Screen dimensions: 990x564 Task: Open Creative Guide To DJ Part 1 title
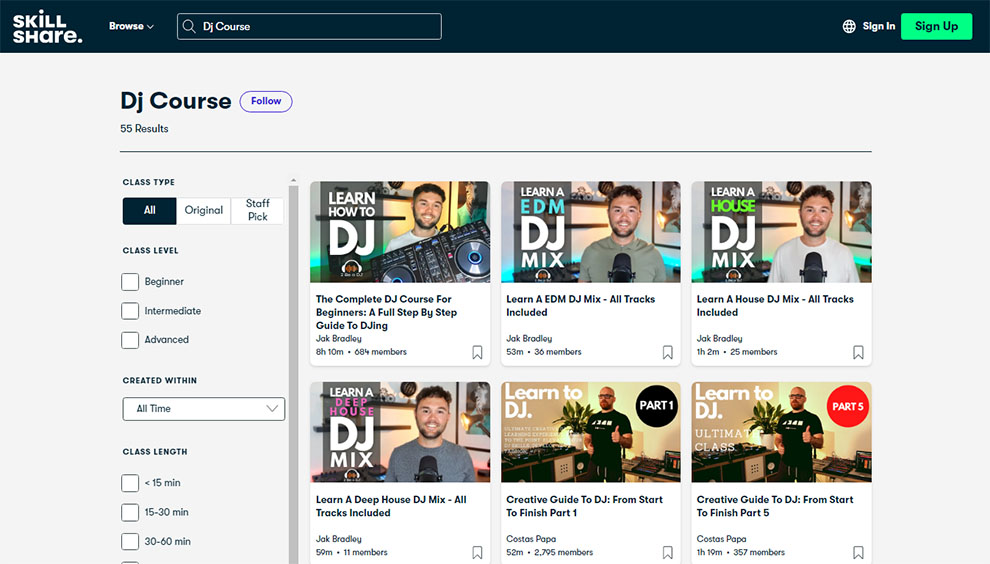tap(584, 506)
